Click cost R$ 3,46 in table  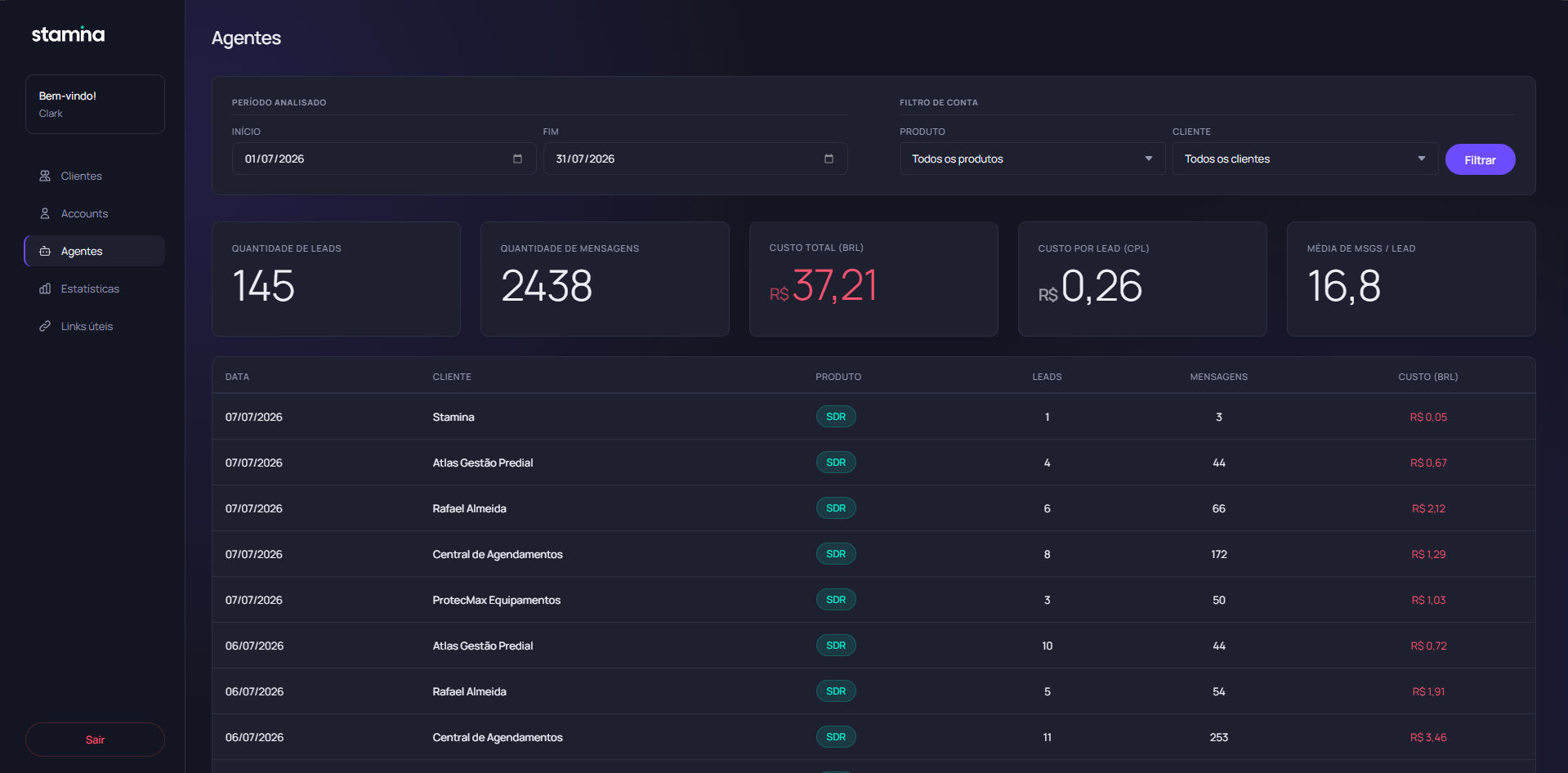coord(1428,737)
